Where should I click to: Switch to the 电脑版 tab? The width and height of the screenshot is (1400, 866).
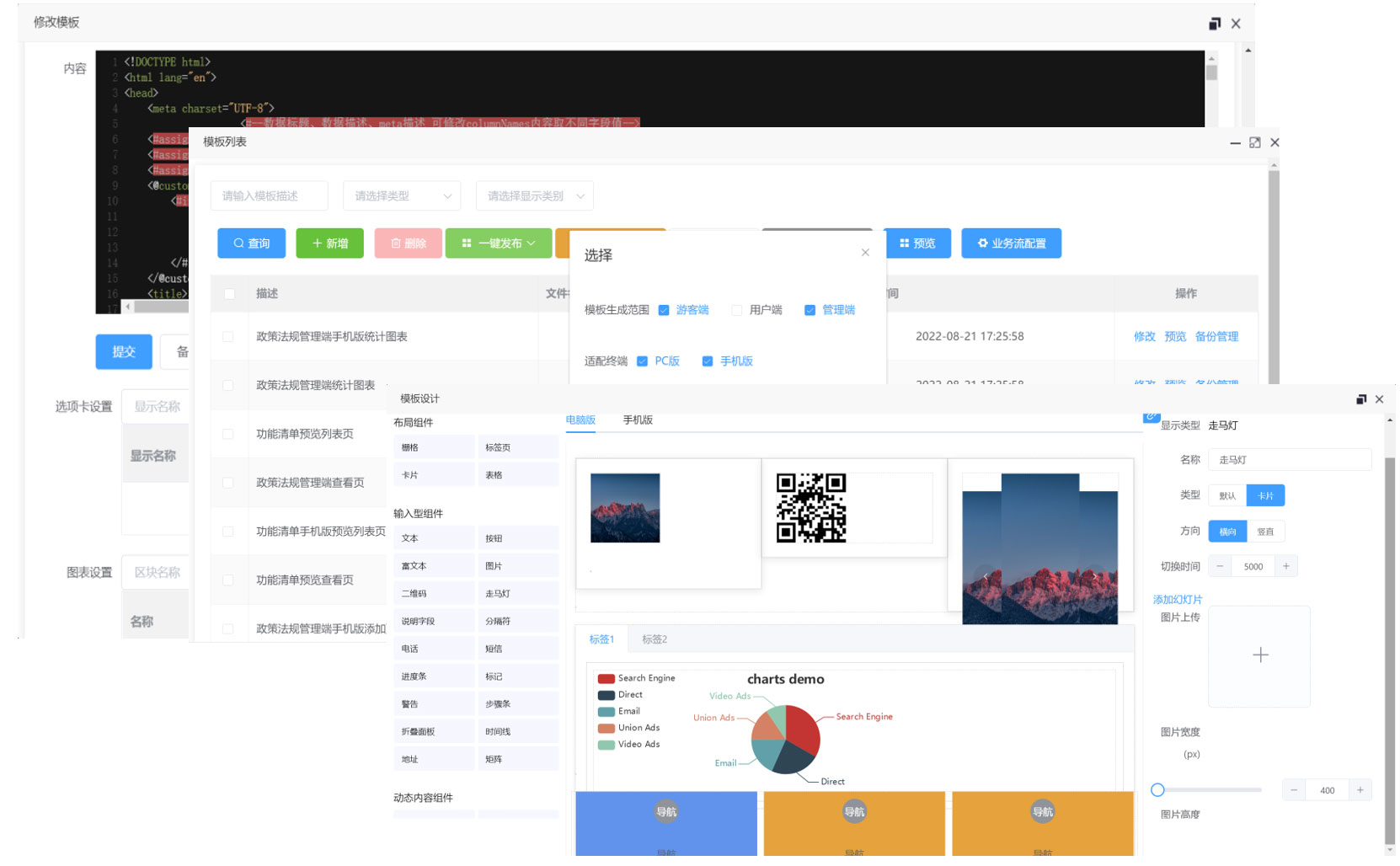(x=580, y=420)
